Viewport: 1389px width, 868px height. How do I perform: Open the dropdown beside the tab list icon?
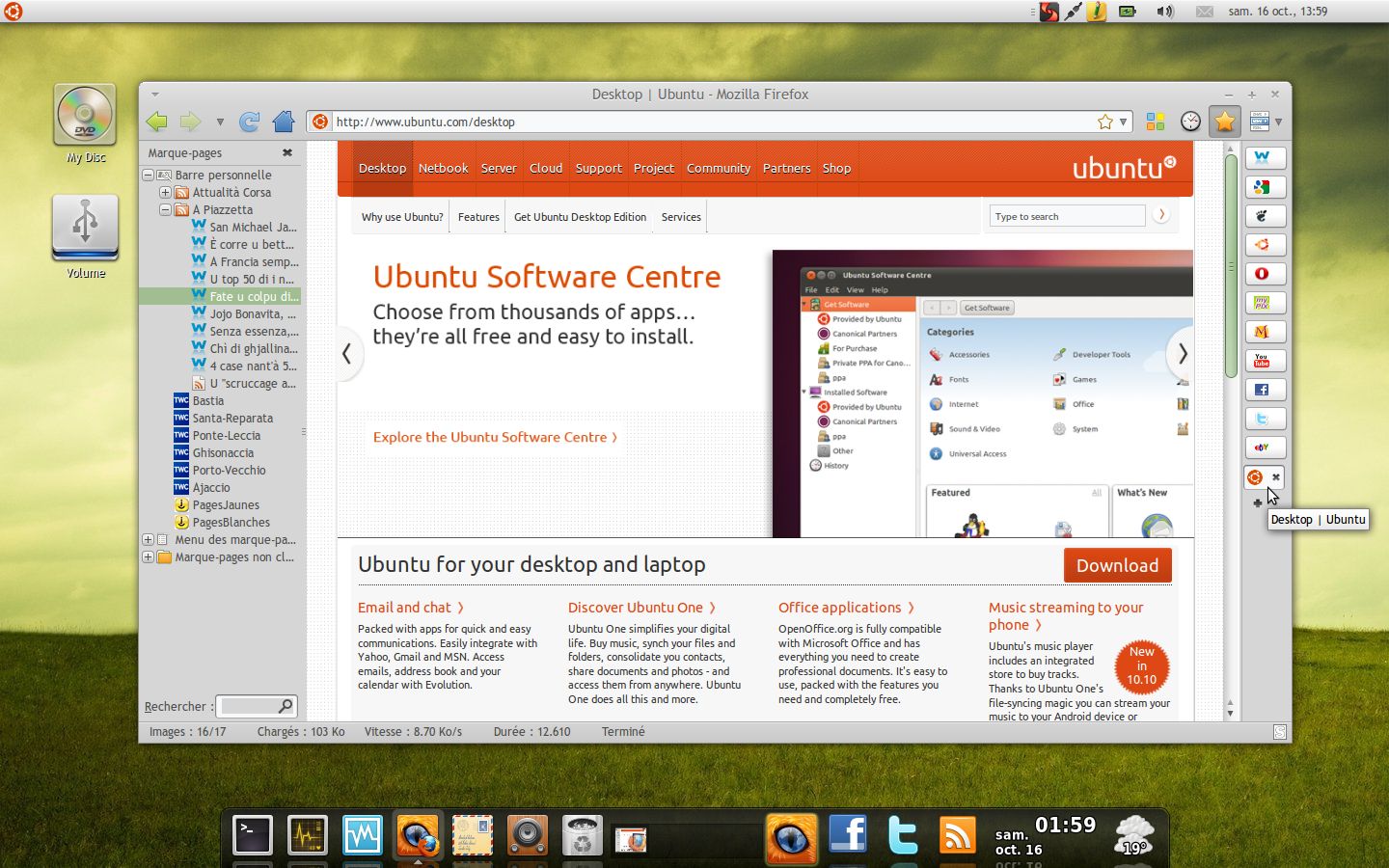tap(1278, 122)
